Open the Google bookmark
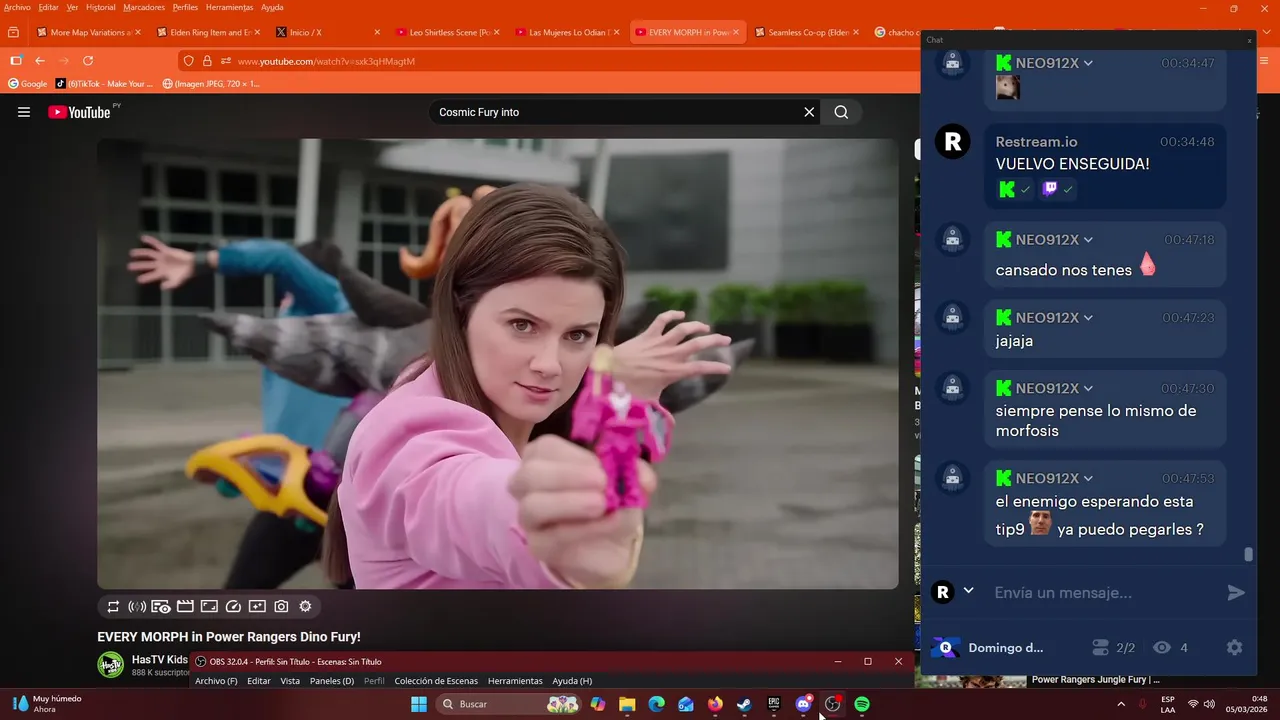 click(x=28, y=84)
